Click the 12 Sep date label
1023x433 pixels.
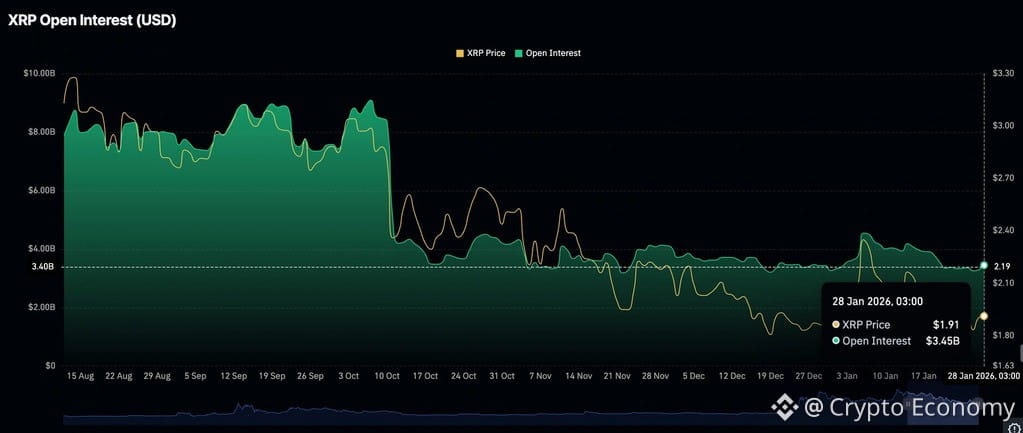[x=234, y=377]
